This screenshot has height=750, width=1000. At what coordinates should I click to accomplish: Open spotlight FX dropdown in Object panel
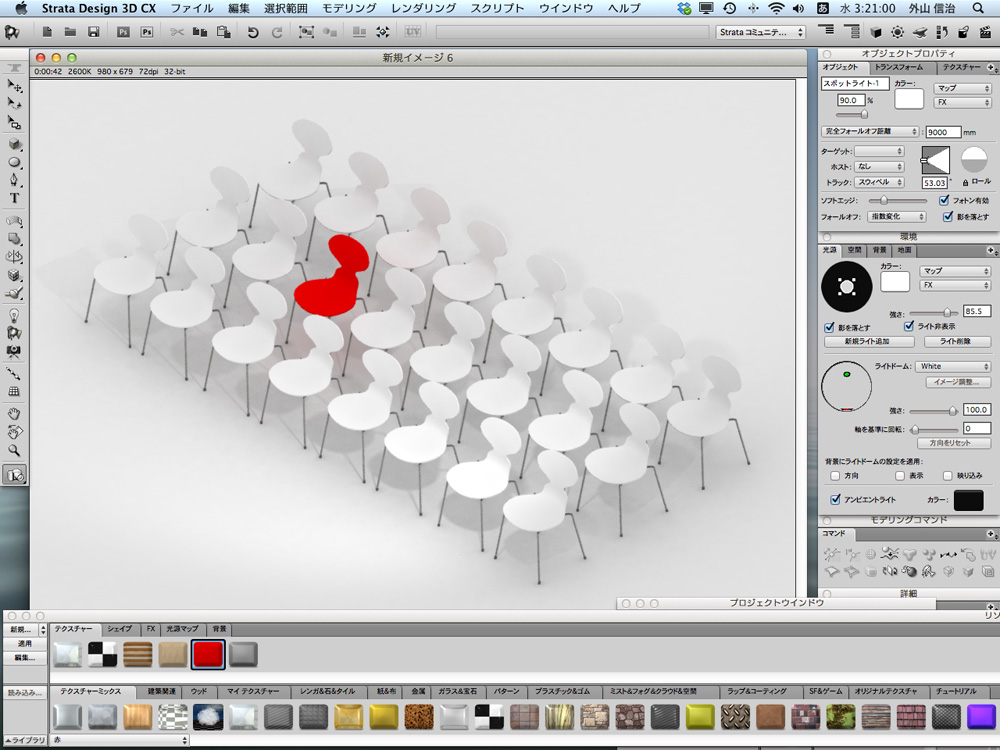(962, 102)
